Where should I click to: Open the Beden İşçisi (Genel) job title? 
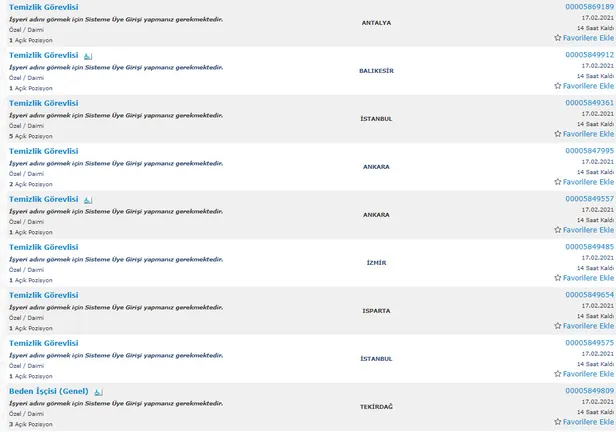click(48, 391)
